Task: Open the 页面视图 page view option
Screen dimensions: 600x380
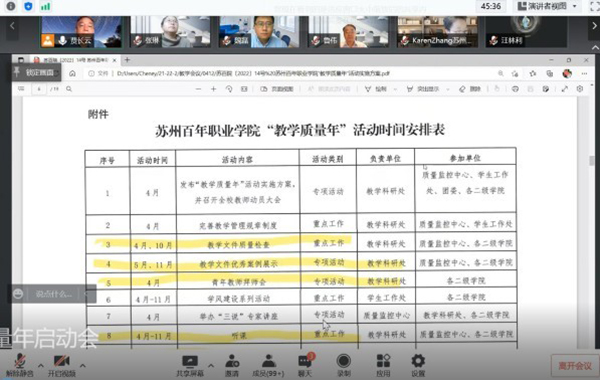Action: click(277, 89)
